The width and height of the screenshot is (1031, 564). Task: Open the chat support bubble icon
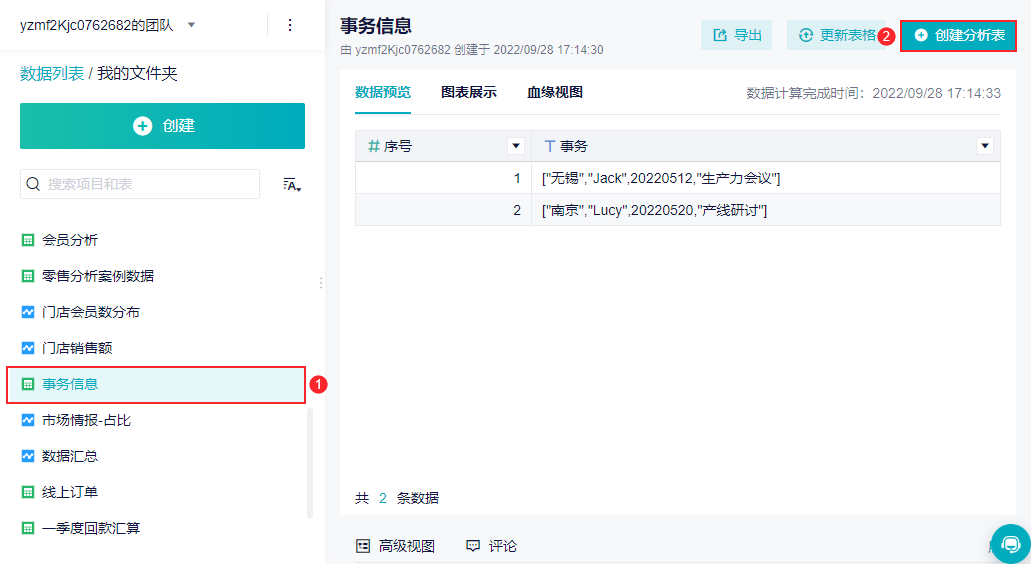click(x=1011, y=544)
